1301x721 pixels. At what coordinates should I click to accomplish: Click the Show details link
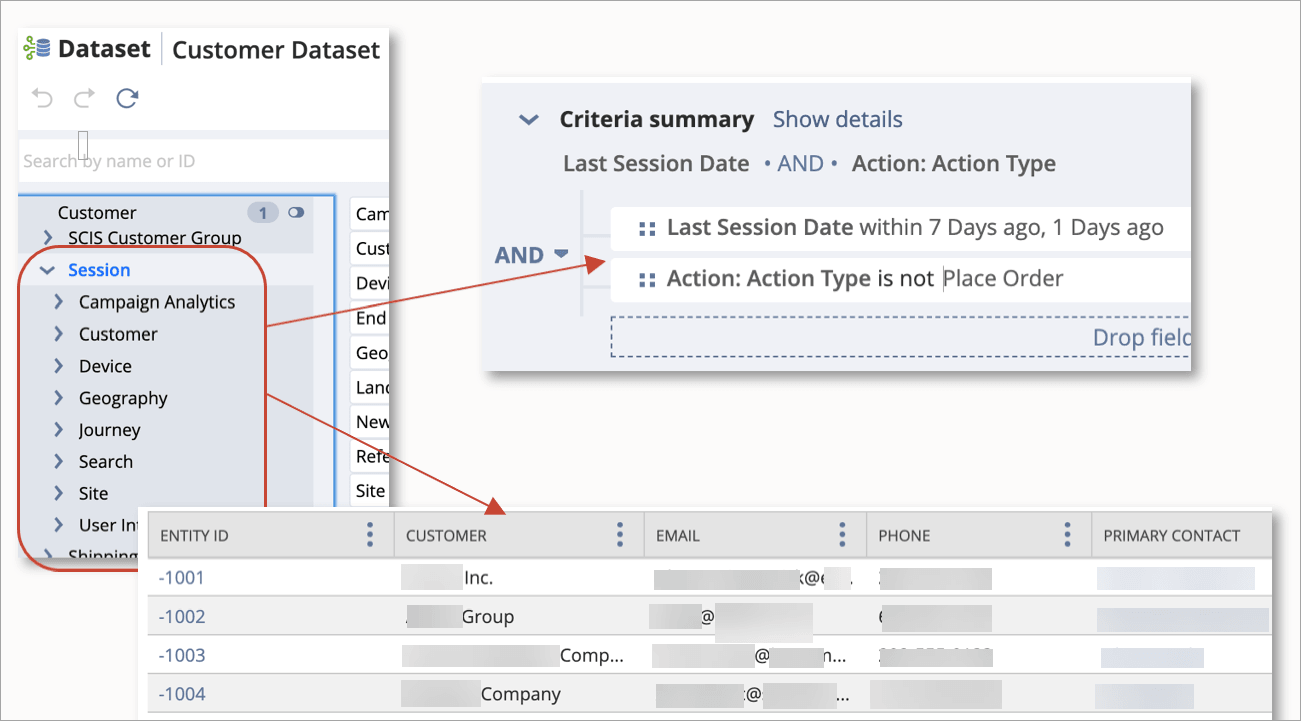point(837,120)
